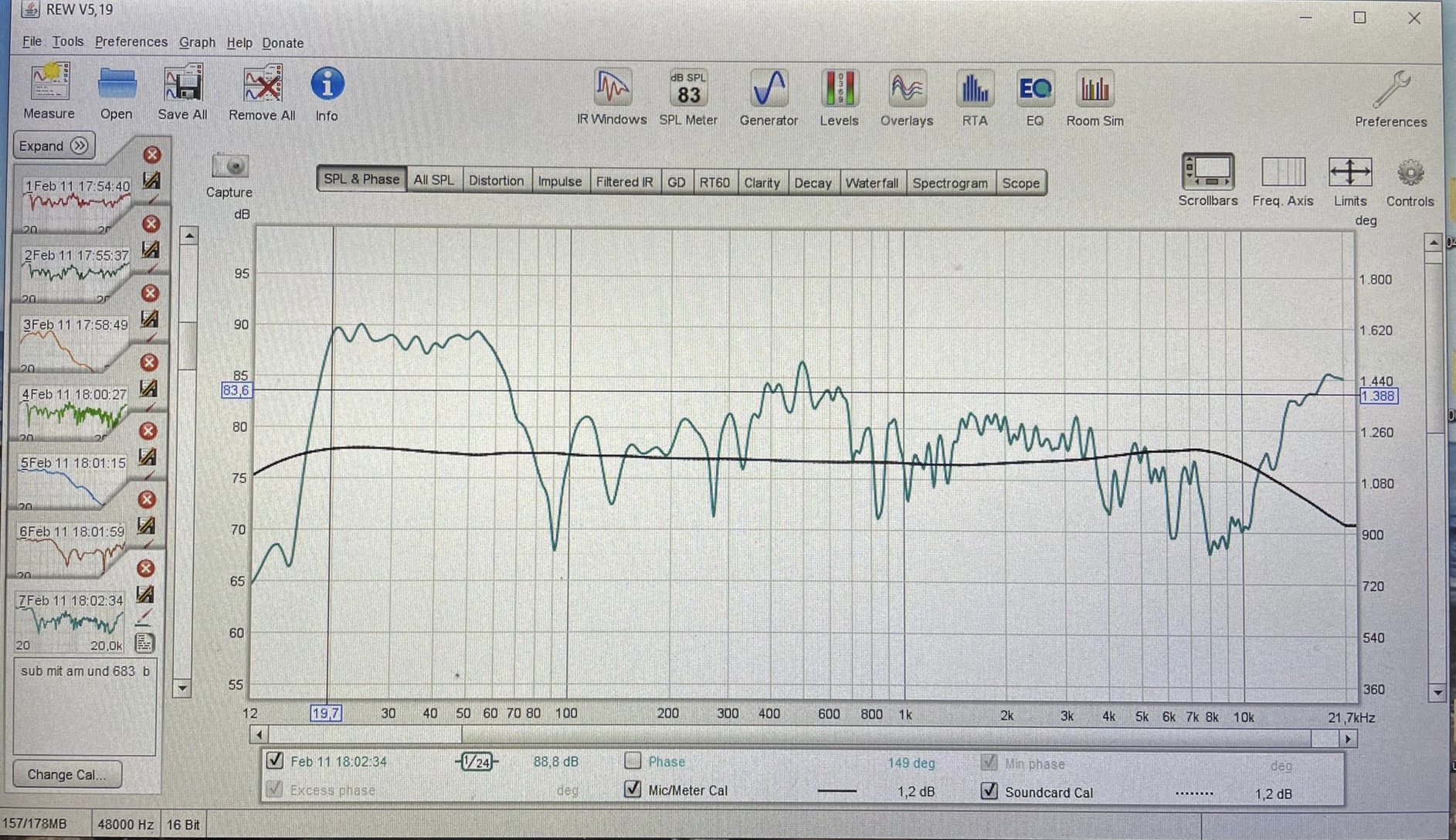The height and width of the screenshot is (840, 1456).
Task: Click the Change Cal... button
Action: point(67,774)
